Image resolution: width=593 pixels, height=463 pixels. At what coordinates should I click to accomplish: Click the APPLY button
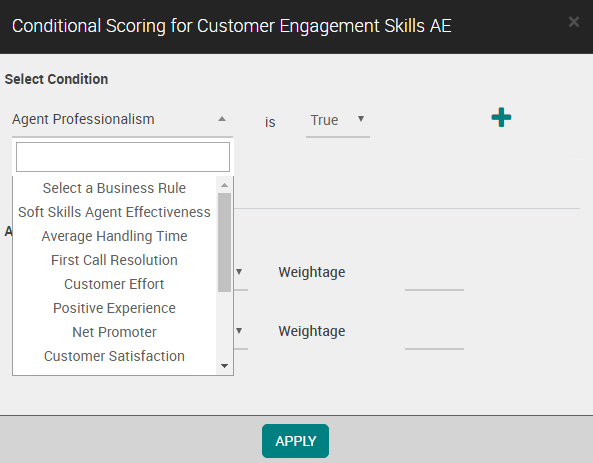coord(295,441)
